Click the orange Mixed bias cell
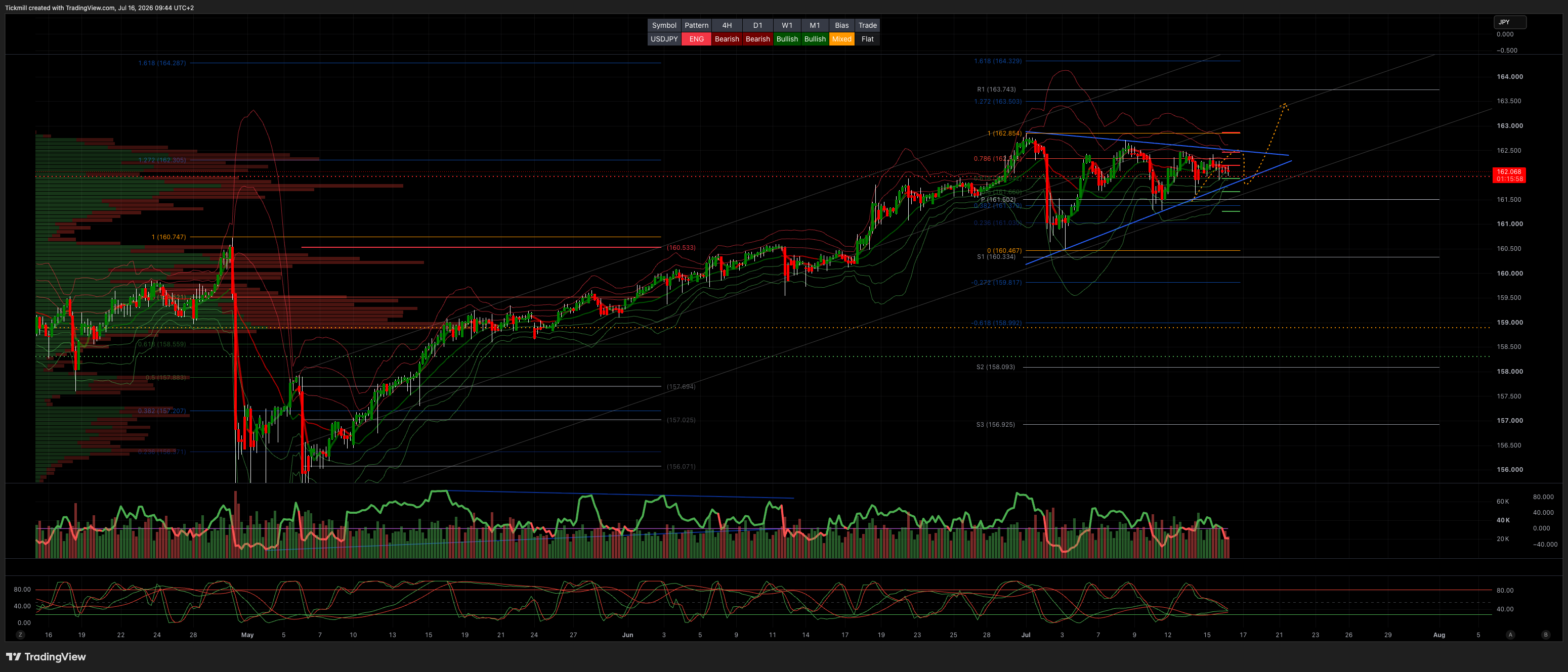This screenshot has height=672, width=1568. pos(842,39)
